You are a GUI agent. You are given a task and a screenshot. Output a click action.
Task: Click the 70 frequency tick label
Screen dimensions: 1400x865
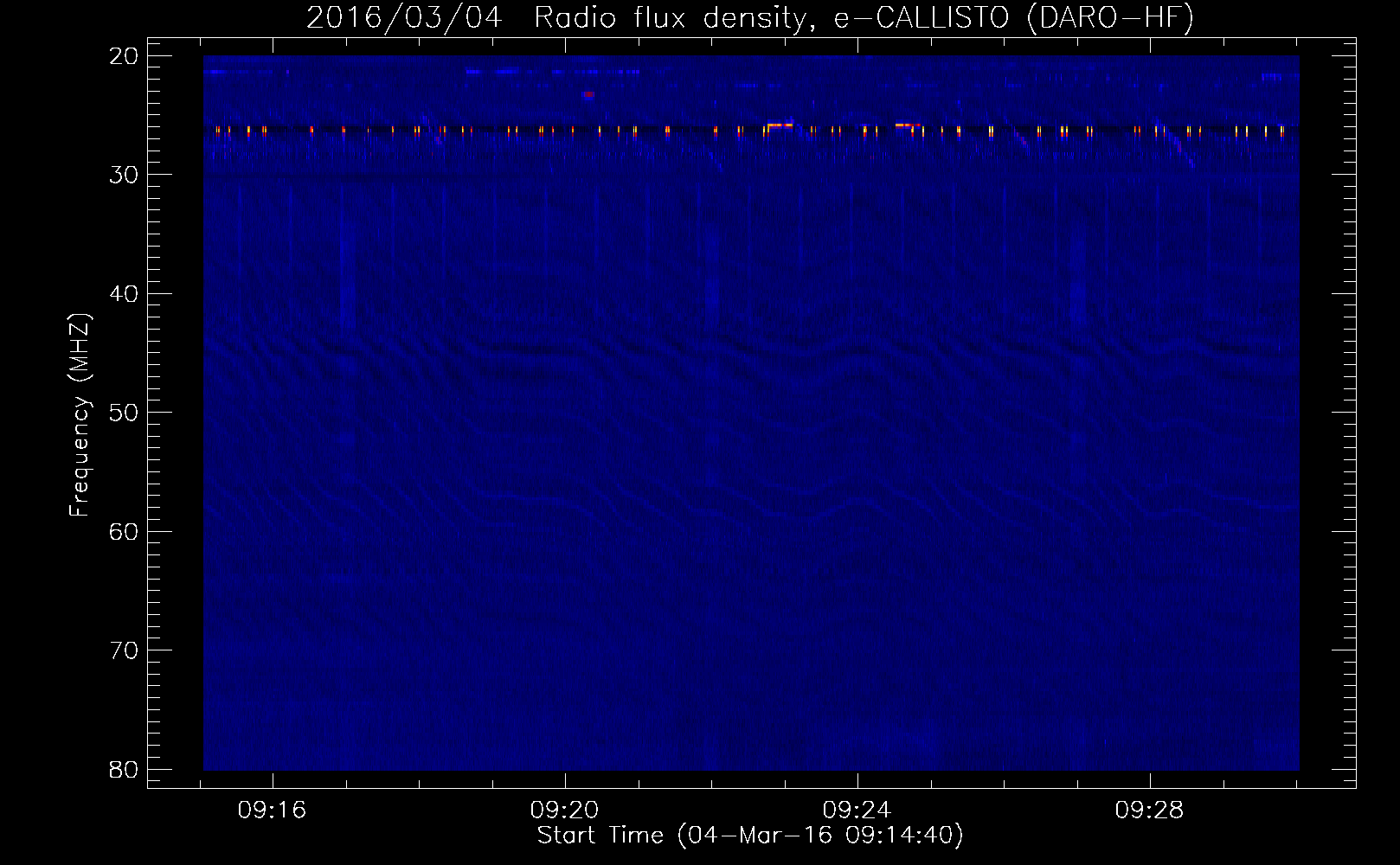click(x=125, y=650)
